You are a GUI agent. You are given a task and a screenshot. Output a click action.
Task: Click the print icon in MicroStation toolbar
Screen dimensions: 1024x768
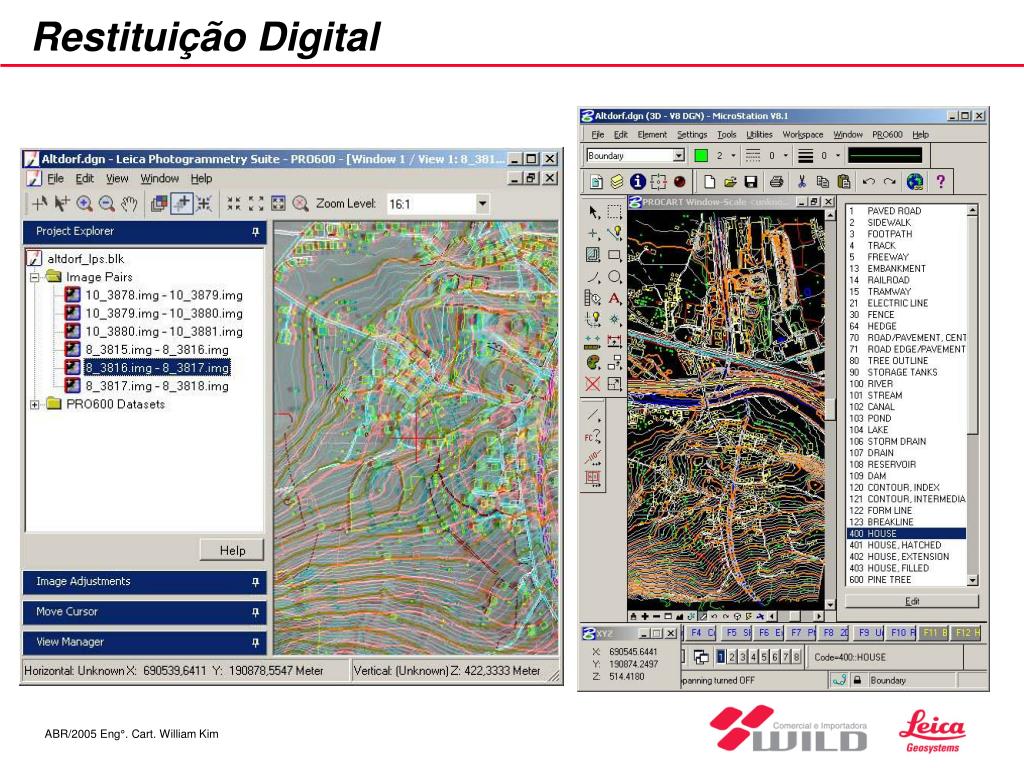point(776,182)
